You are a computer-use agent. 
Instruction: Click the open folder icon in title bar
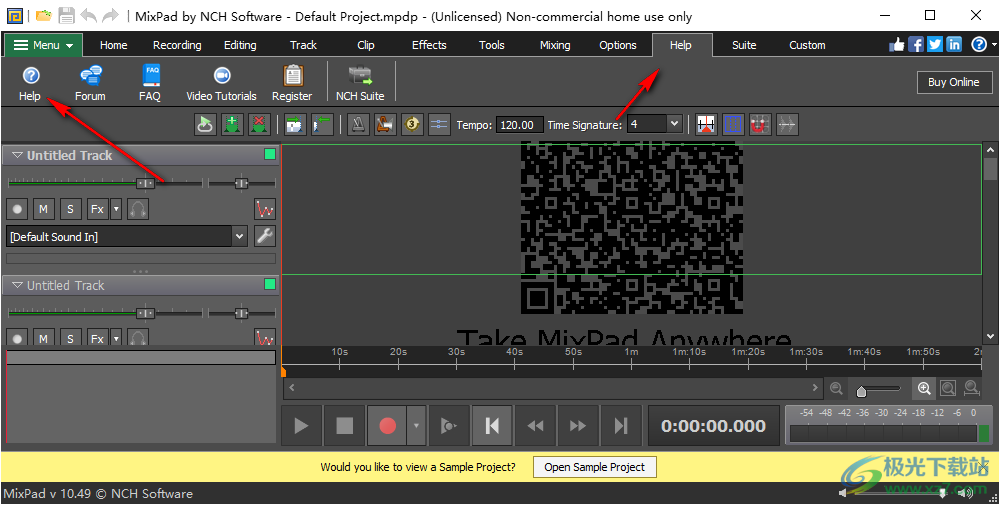[x=43, y=16]
